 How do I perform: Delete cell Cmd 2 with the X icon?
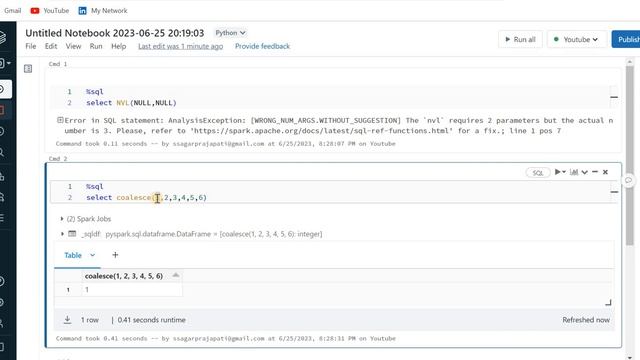[605, 172]
